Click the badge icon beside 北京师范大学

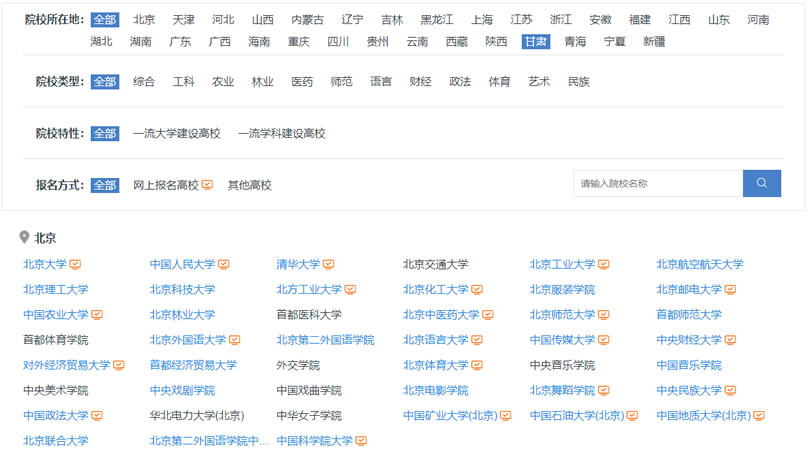(603, 314)
